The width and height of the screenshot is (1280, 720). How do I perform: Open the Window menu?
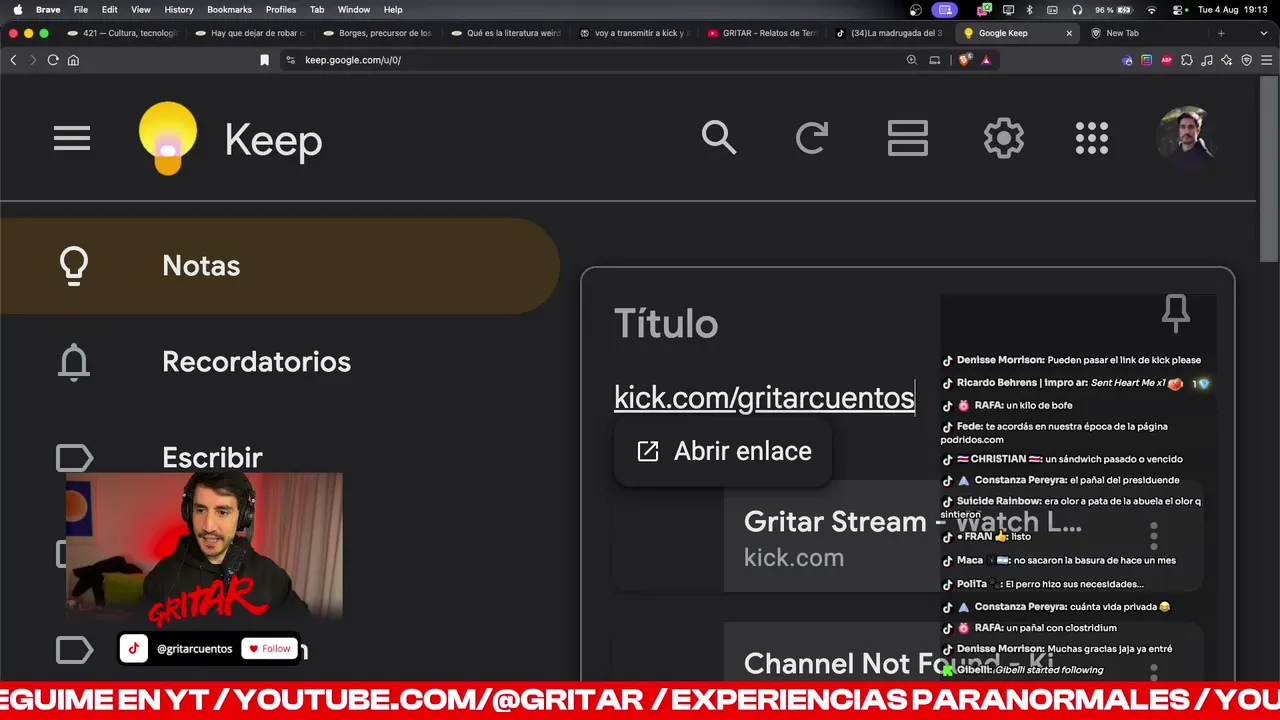354,9
